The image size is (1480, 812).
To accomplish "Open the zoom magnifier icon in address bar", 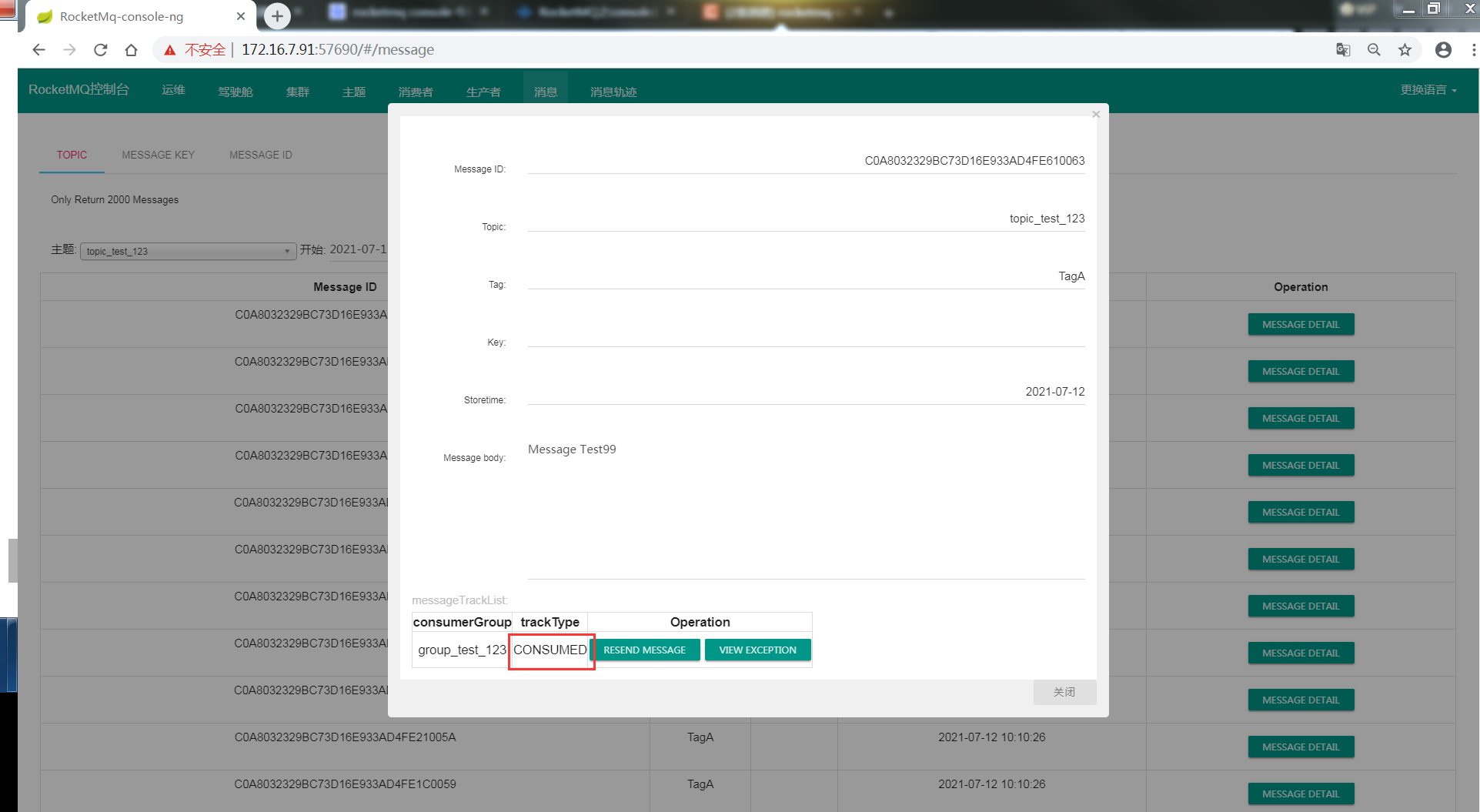I will [x=1374, y=50].
